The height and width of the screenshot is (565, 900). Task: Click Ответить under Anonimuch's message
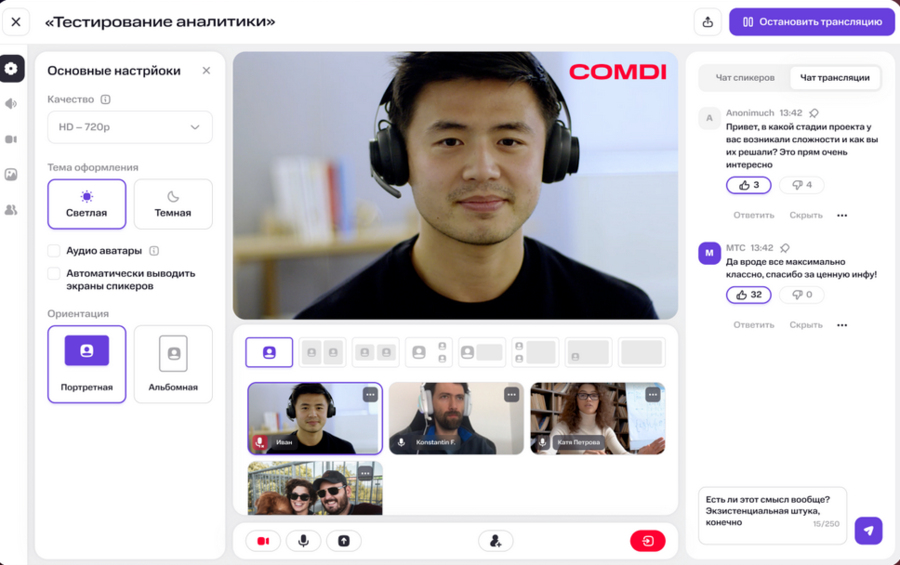coord(753,215)
